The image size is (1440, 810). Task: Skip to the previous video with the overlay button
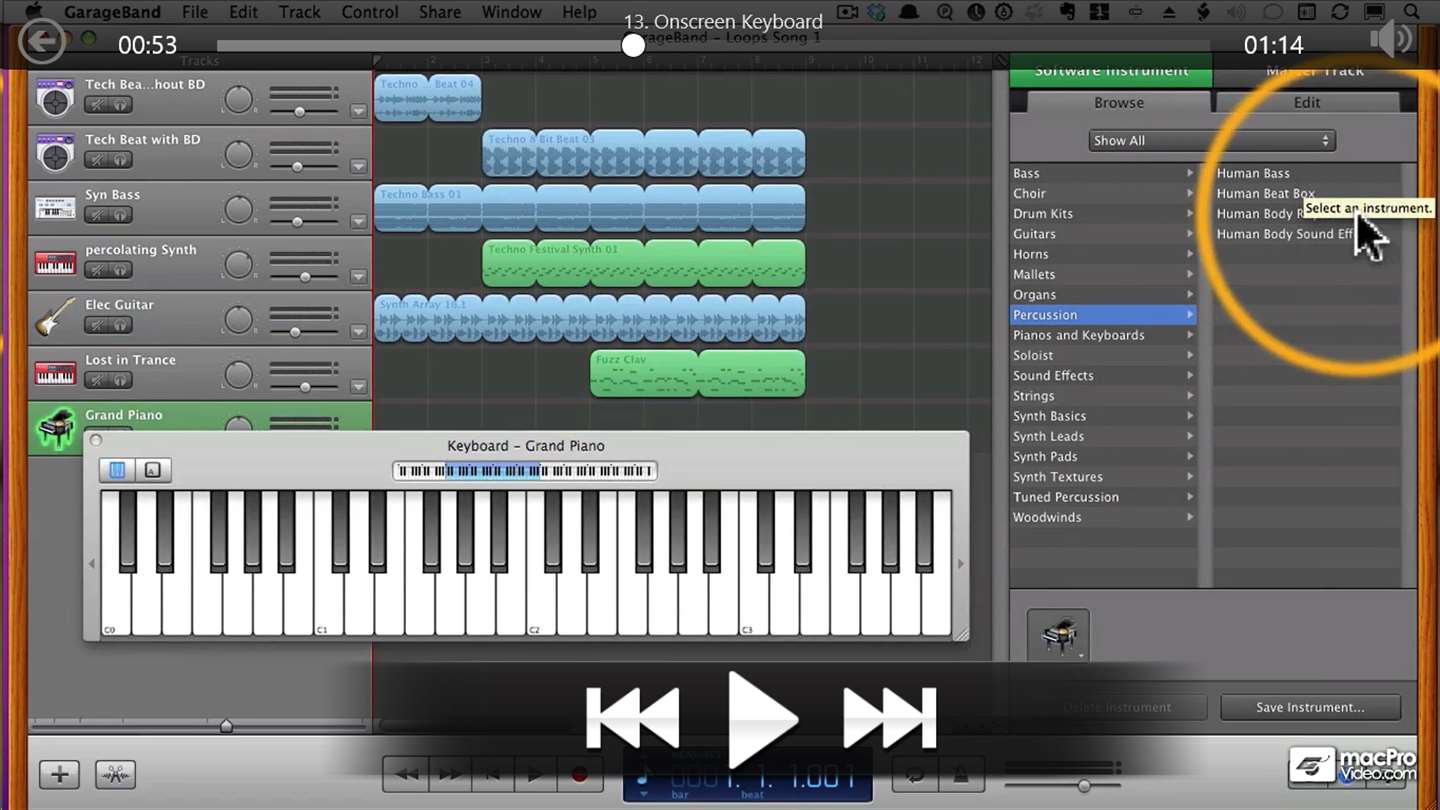pyautogui.click(x=632, y=717)
